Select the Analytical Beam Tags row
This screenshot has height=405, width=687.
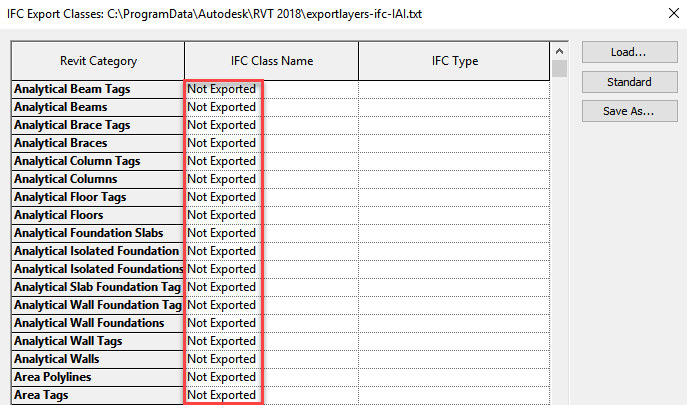point(98,89)
